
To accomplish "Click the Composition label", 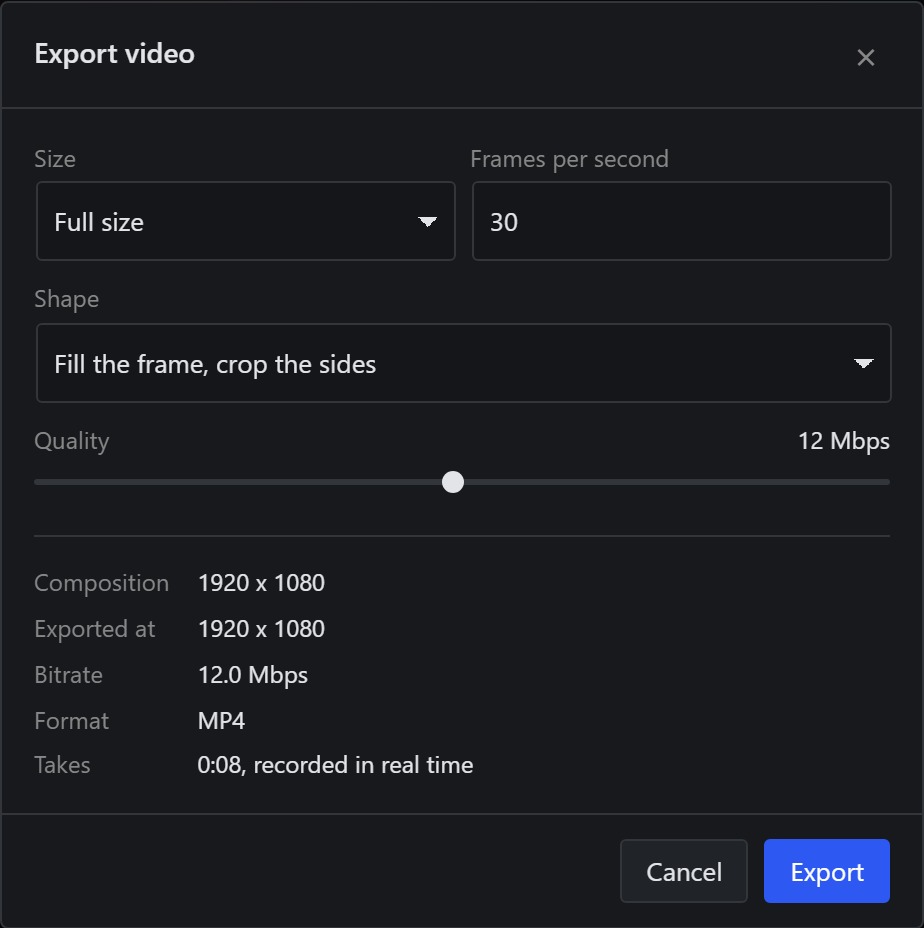I will point(102,584).
